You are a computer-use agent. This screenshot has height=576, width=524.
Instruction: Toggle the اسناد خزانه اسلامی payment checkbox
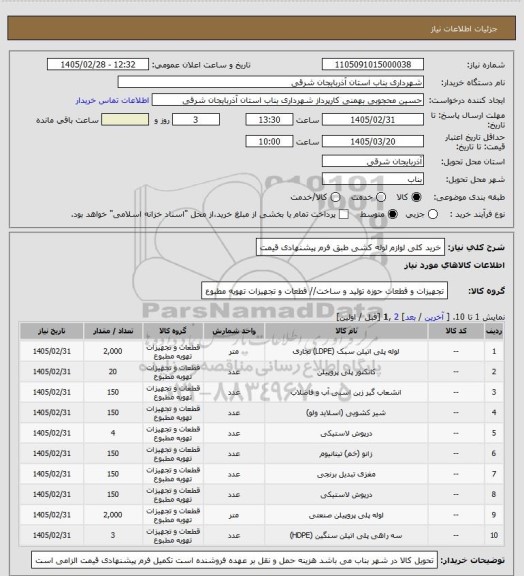pyautogui.click(x=344, y=214)
